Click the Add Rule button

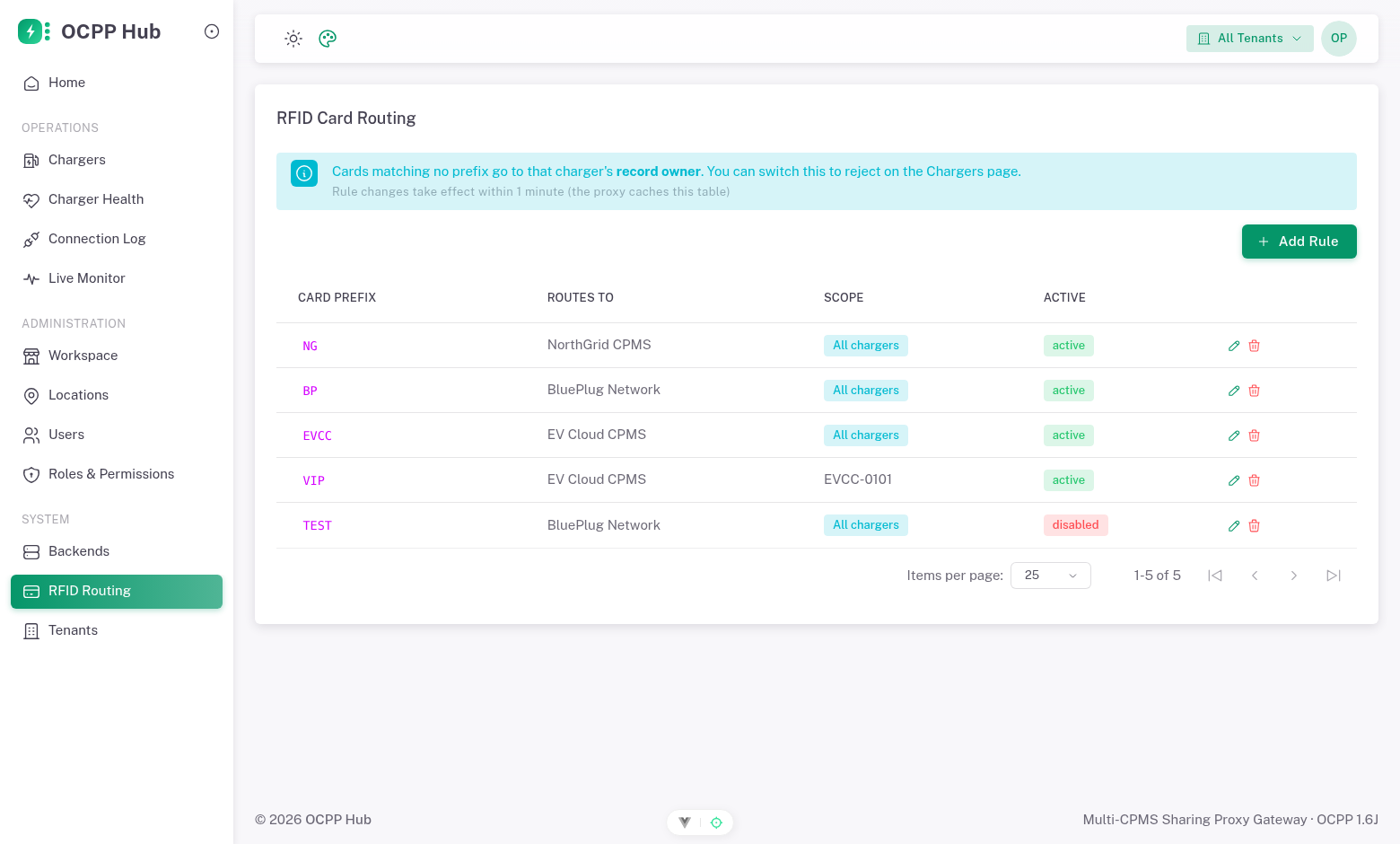point(1299,242)
